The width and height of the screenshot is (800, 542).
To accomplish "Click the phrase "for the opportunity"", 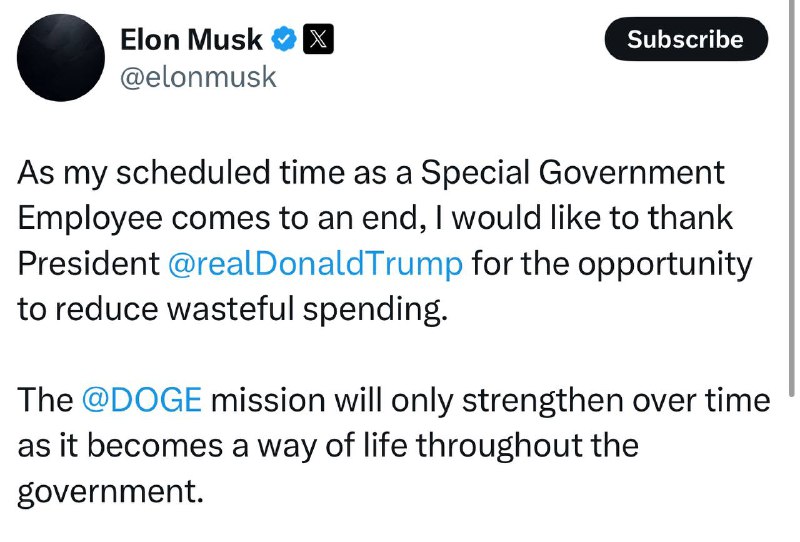I will pos(612,264).
